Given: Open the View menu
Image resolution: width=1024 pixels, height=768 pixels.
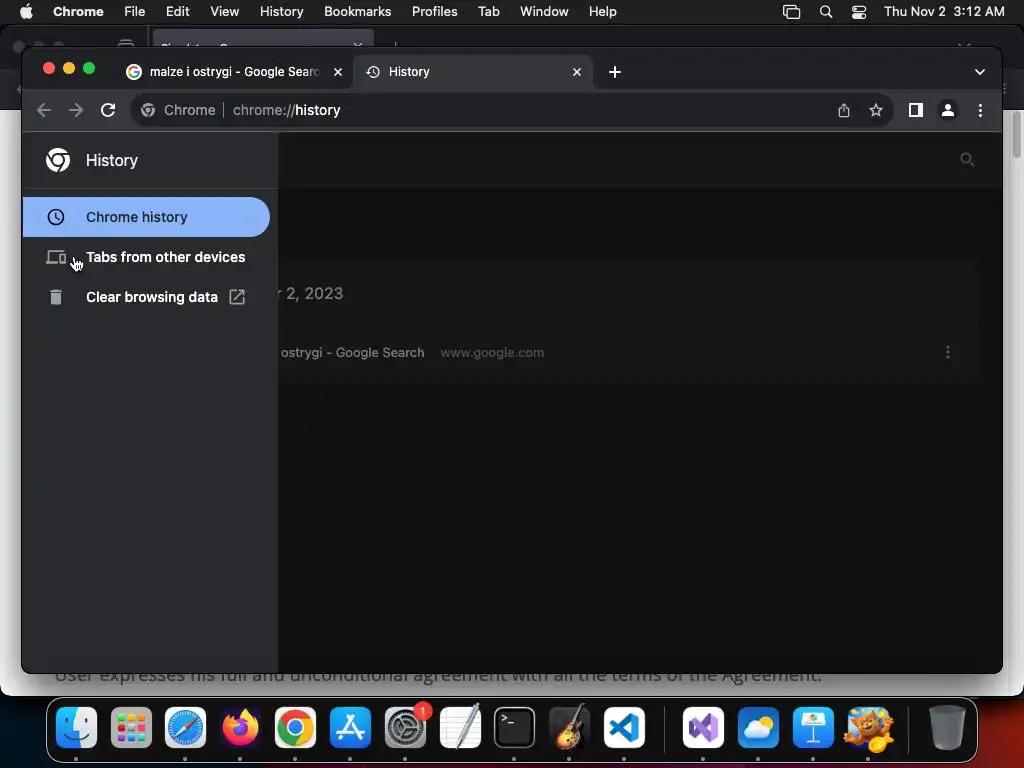Looking at the screenshot, I should 225,11.
